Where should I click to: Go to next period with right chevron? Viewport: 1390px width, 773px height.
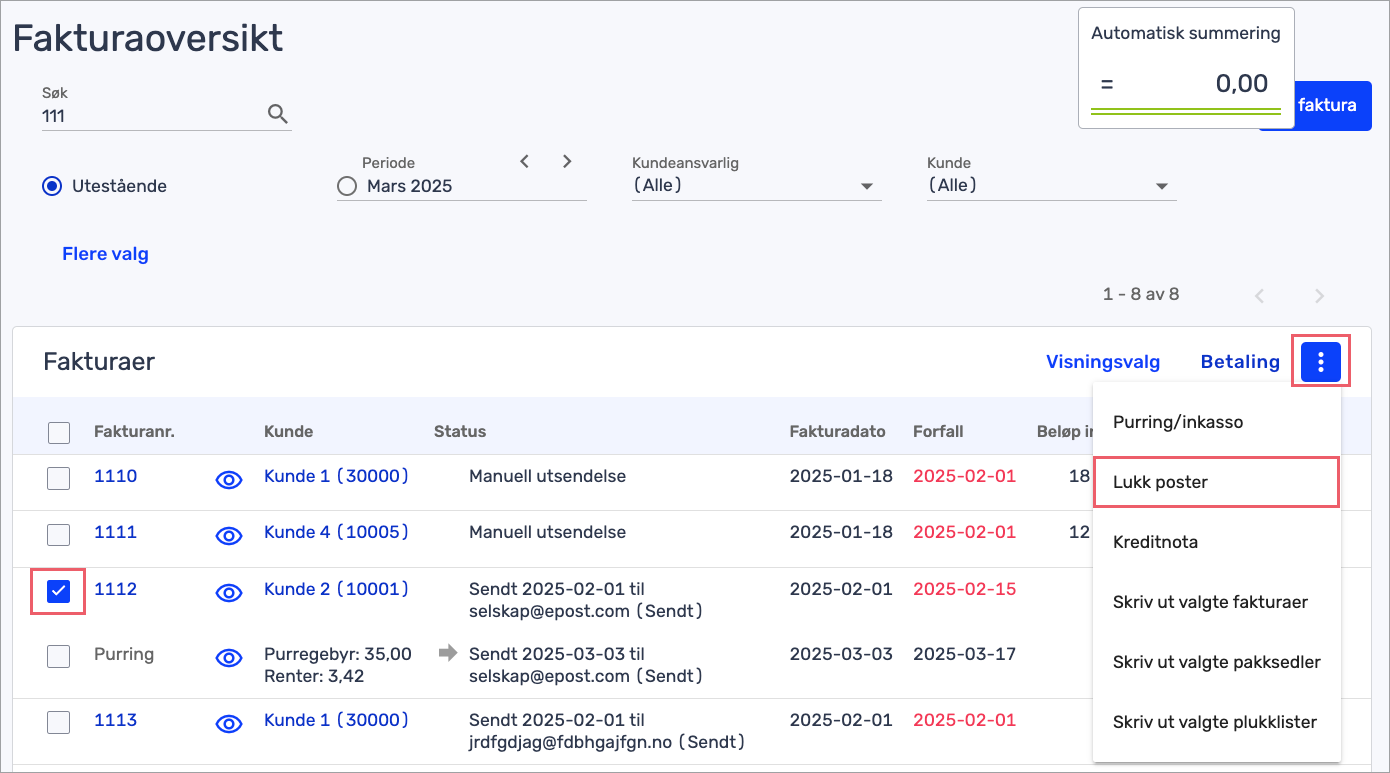click(x=567, y=161)
